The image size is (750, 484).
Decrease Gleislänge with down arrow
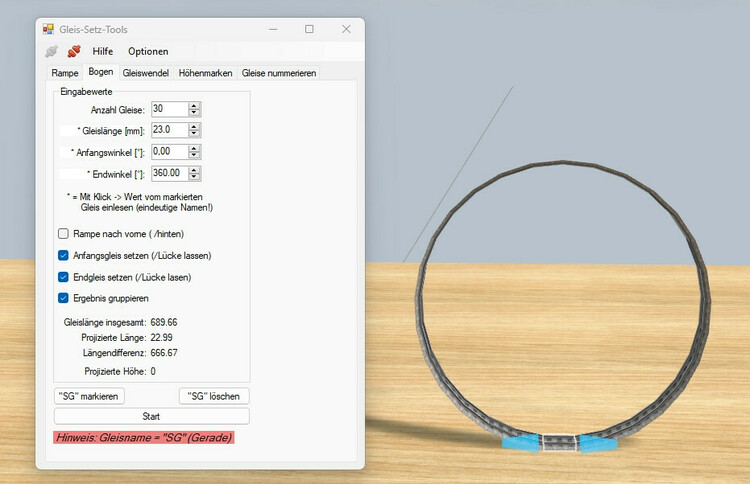(x=194, y=133)
